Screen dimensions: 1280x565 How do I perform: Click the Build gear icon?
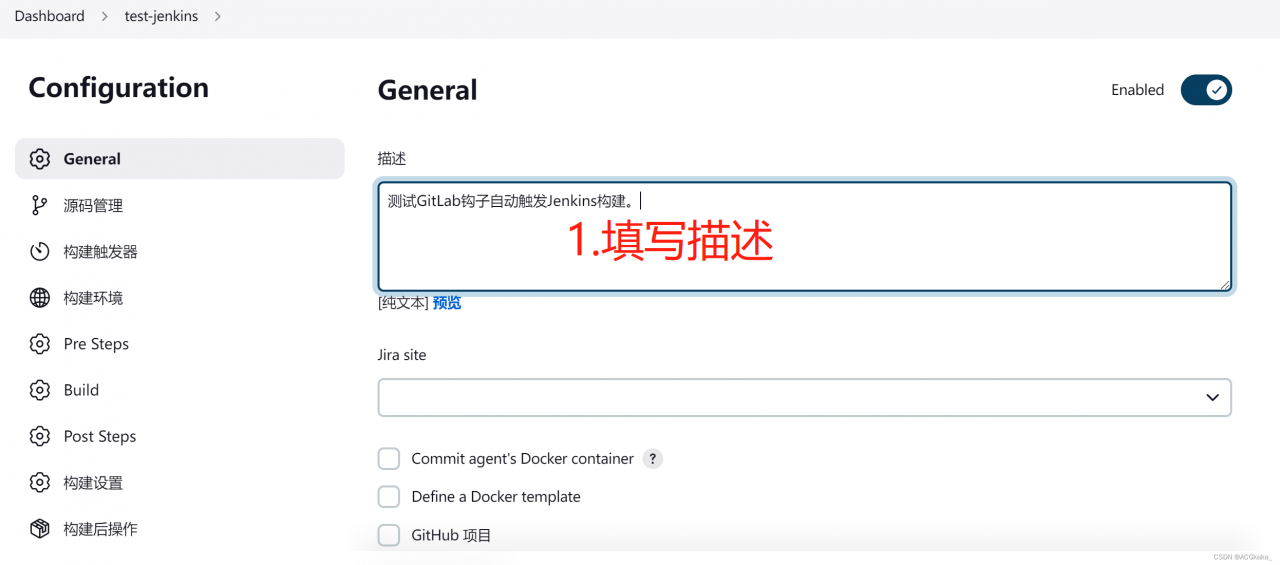[40, 390]
